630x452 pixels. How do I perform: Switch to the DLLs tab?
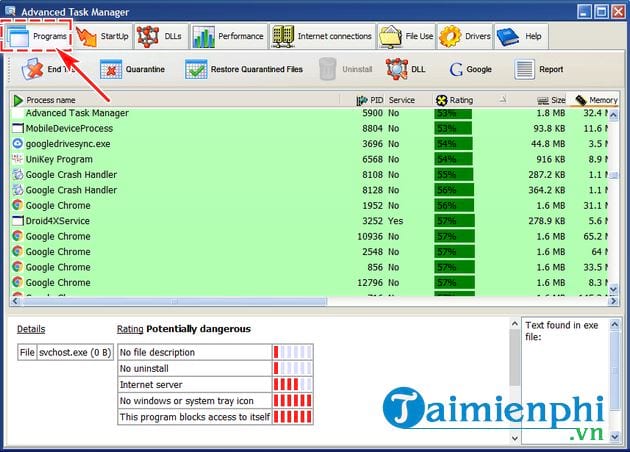tap(160, 37)
